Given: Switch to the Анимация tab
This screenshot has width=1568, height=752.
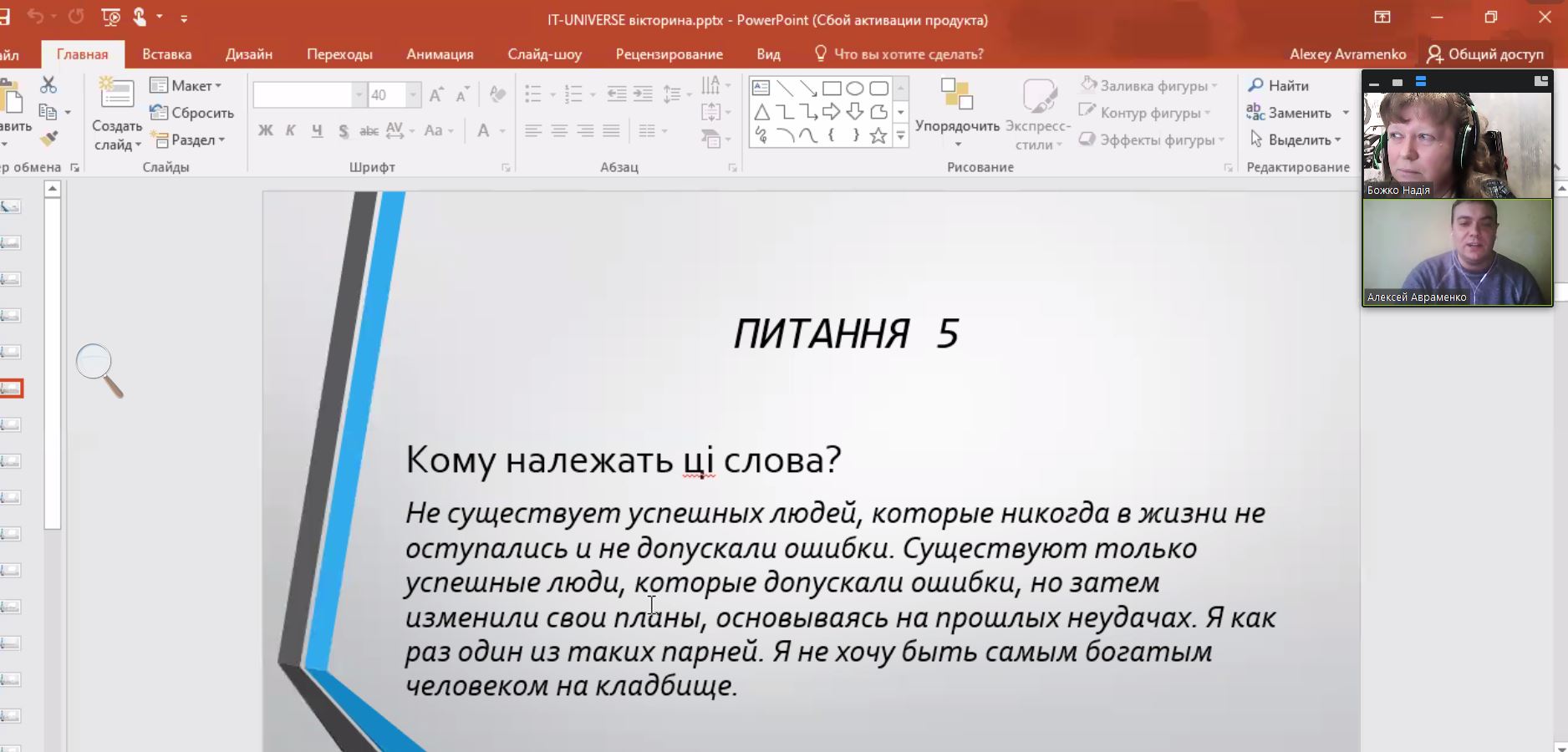Looking at the screenshot, I should [x=440, y=54].
